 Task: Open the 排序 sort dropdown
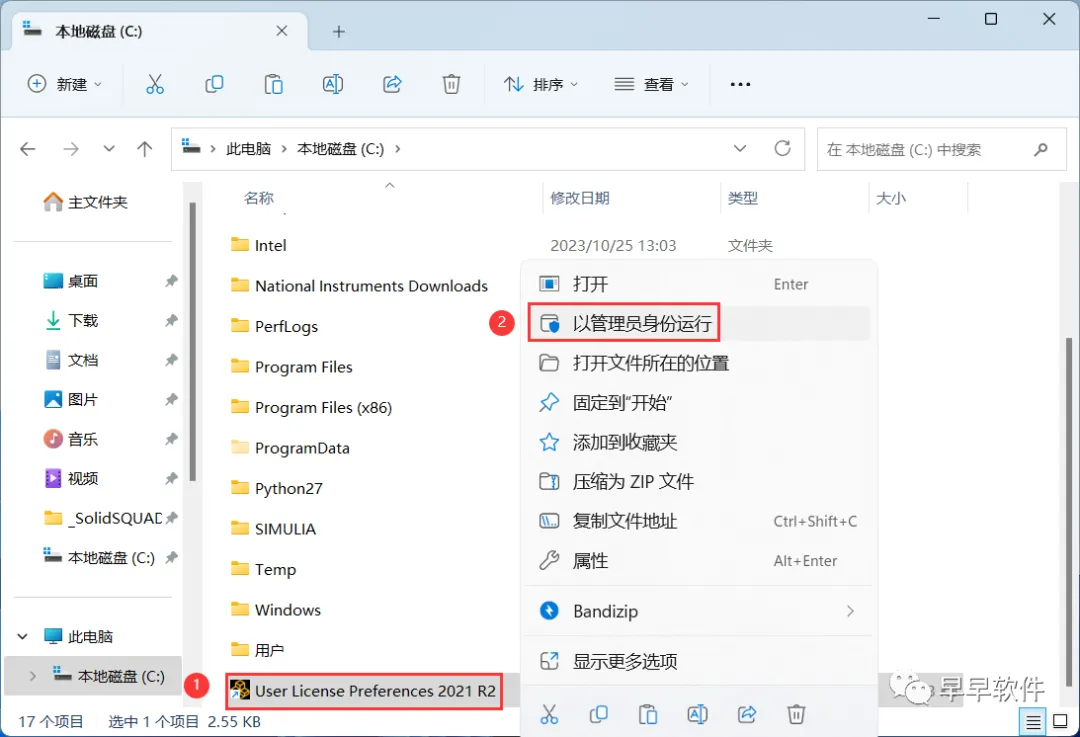[x=541, y=84]
